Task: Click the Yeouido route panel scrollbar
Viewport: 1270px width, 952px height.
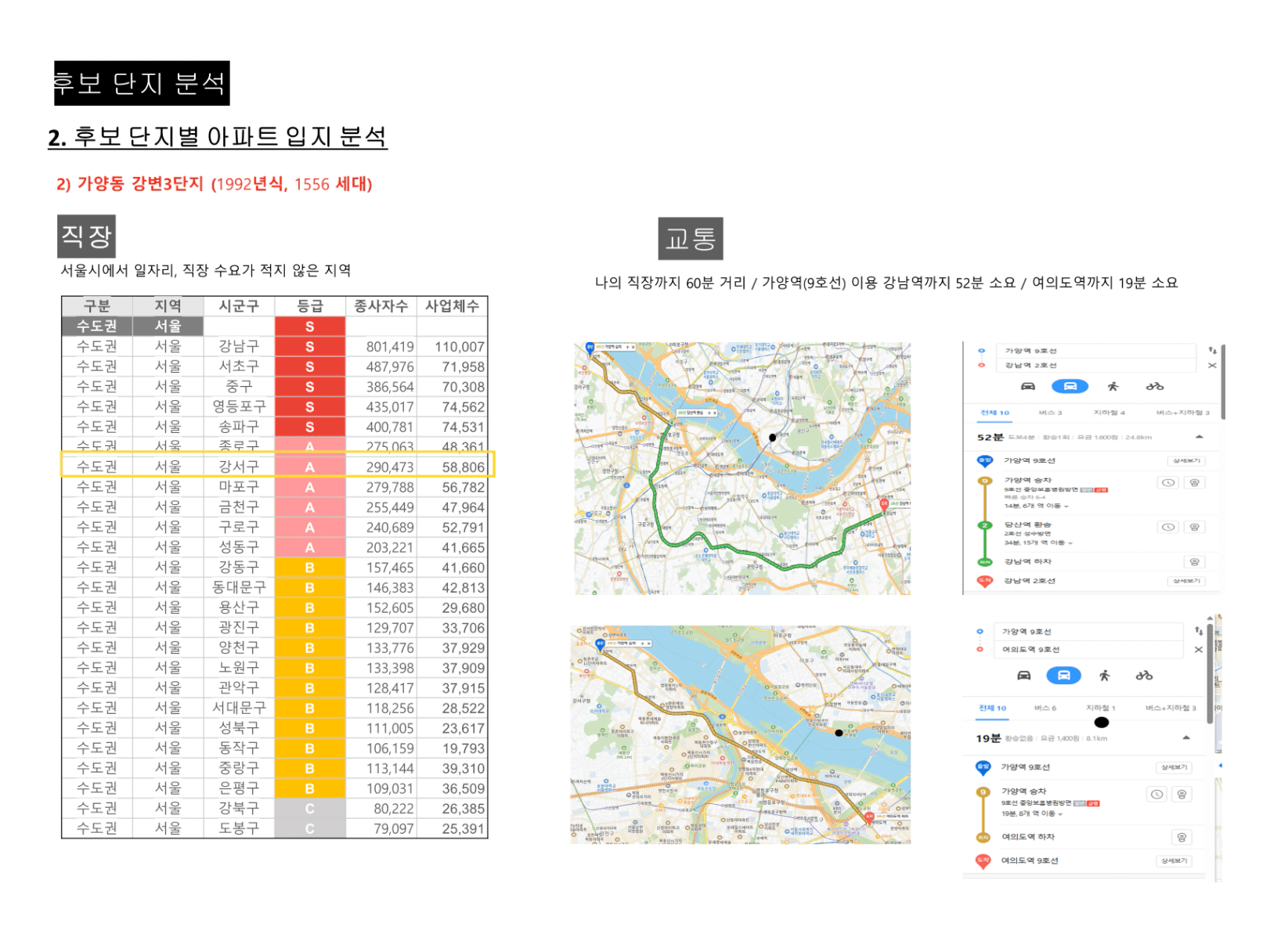Action: point(1210,673)
